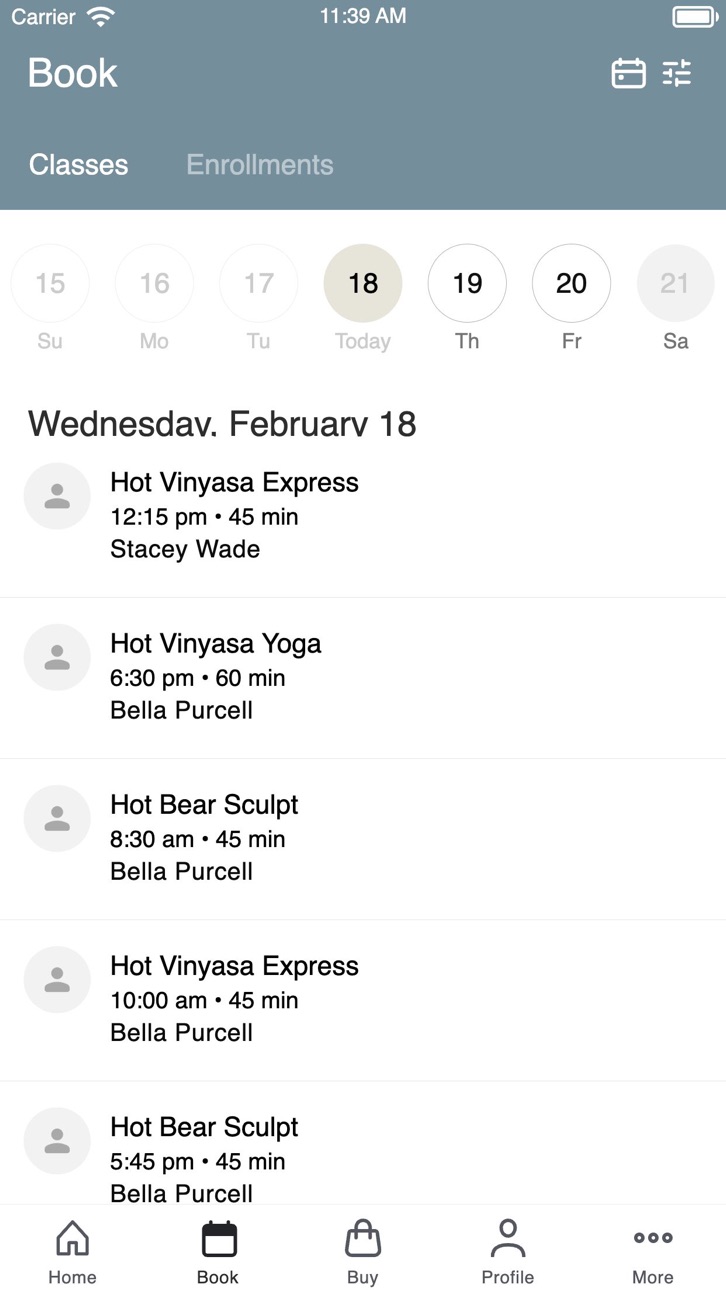Open the calendar date picker icon
726x1290 pixels.
tap(628, 73)
